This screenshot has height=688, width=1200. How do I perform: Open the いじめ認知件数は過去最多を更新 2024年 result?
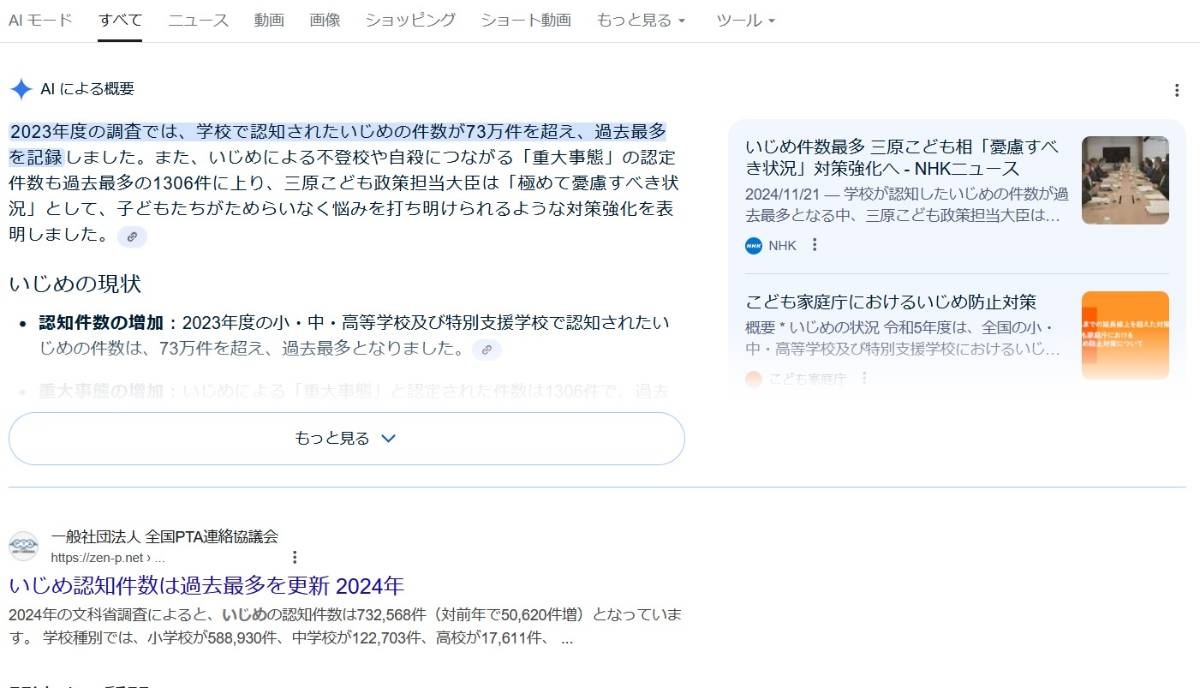pyautogui.click(x=206, y=586)
